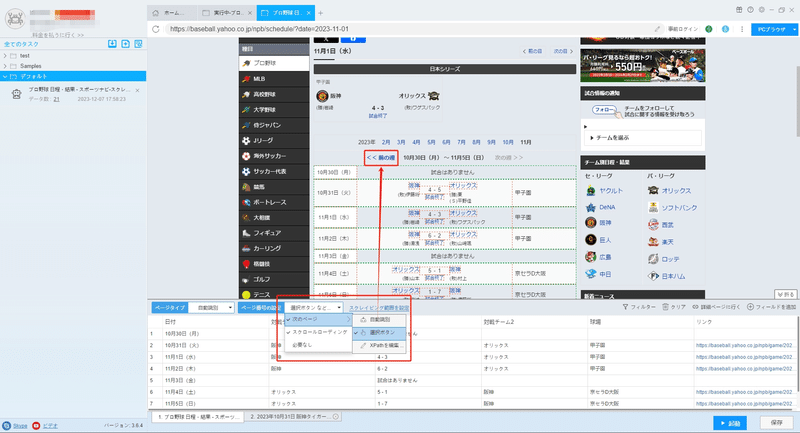Click the 次の日 link

[563, 52]
